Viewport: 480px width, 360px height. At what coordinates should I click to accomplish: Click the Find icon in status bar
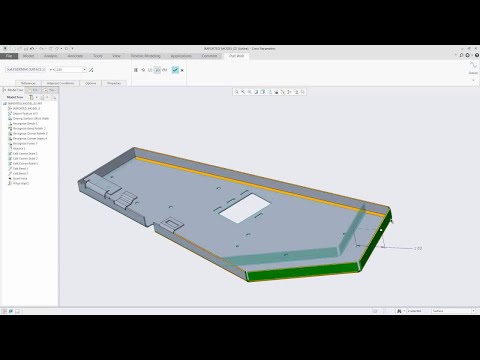pyautogui.click(x=399, y=311)
